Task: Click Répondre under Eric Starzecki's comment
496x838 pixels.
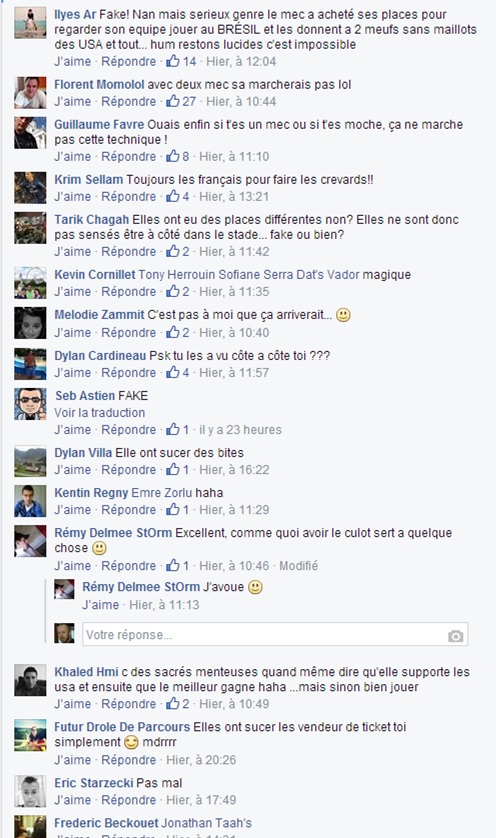Action: click(129, 800)
